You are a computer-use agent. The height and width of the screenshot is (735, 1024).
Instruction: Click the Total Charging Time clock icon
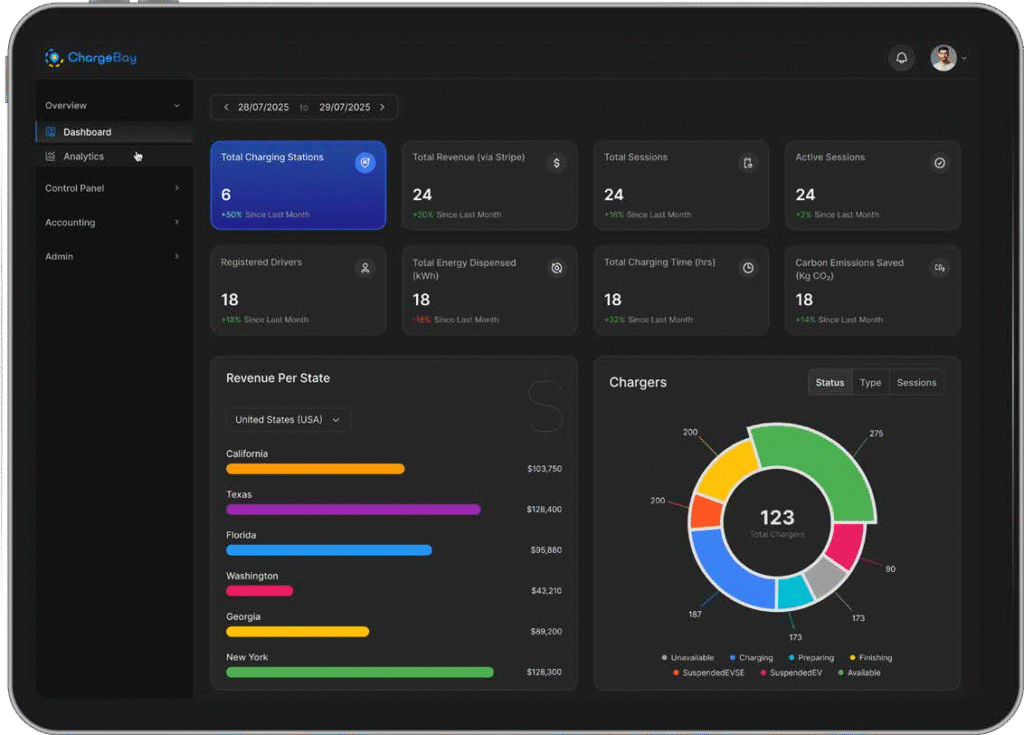pos(748,268)
